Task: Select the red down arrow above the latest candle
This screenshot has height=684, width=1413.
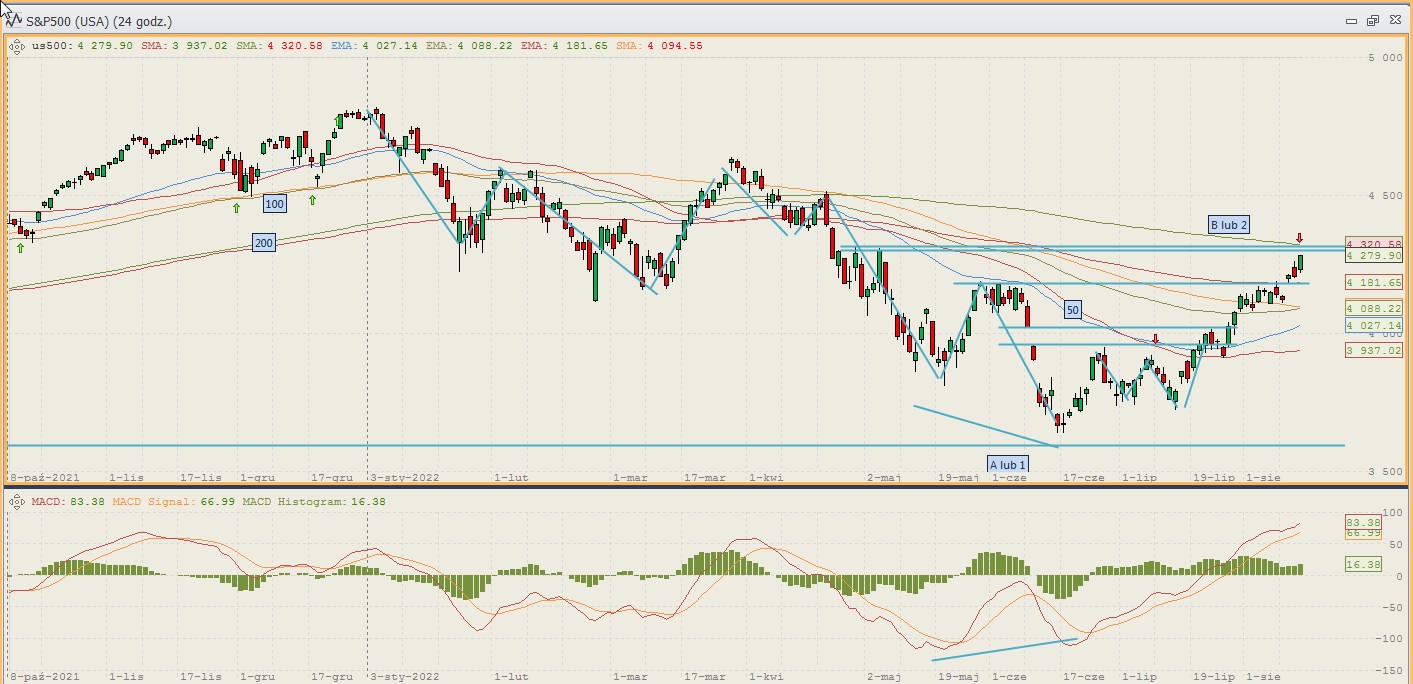Action: click(1299, 238)
